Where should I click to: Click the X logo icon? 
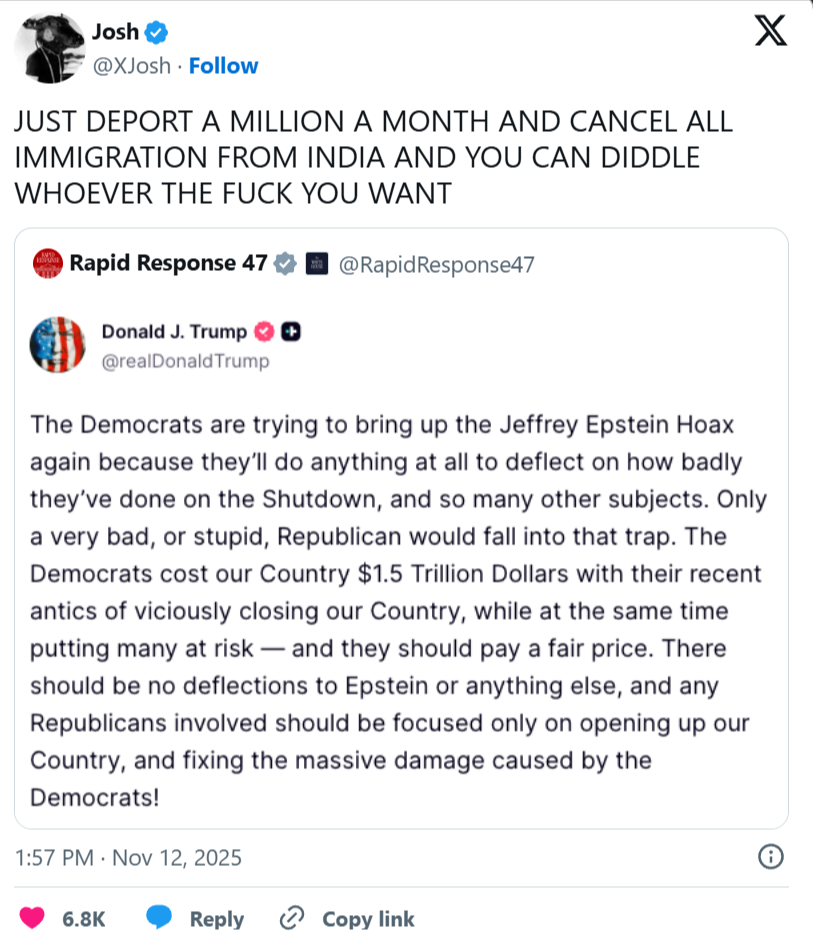[x=770, y=33]
